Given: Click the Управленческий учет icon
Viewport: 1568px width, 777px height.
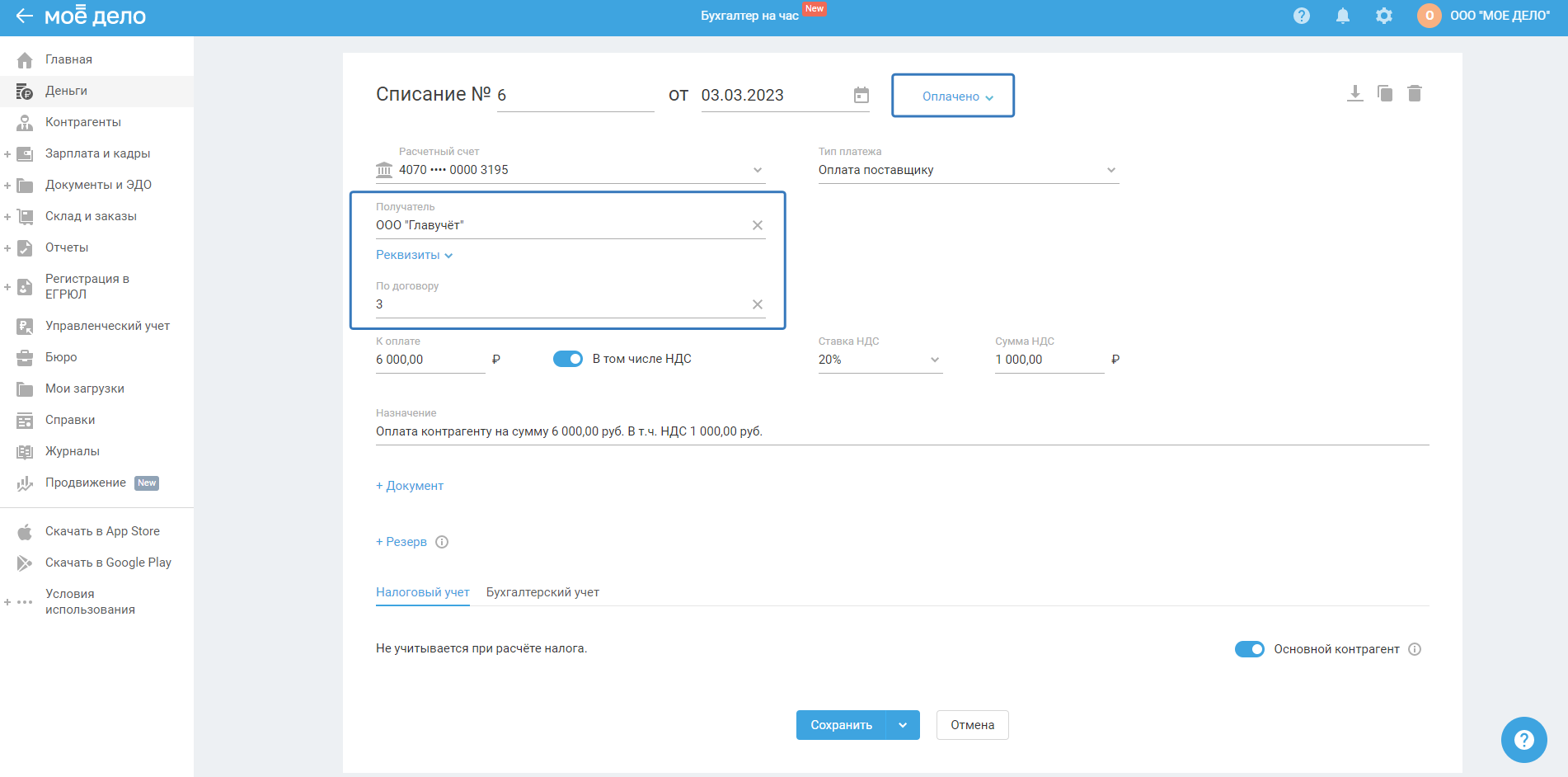Looking at the screenshot, I should [x=25, y=326].
